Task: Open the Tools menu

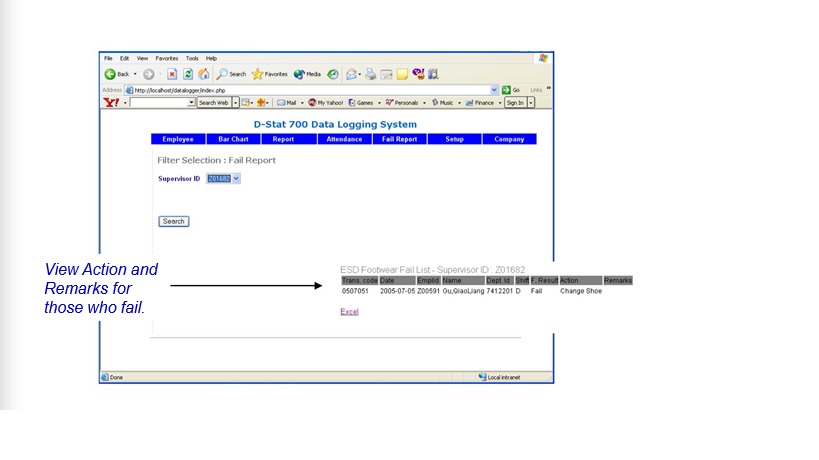Action: pyautogui.click(x=191, y=58)
